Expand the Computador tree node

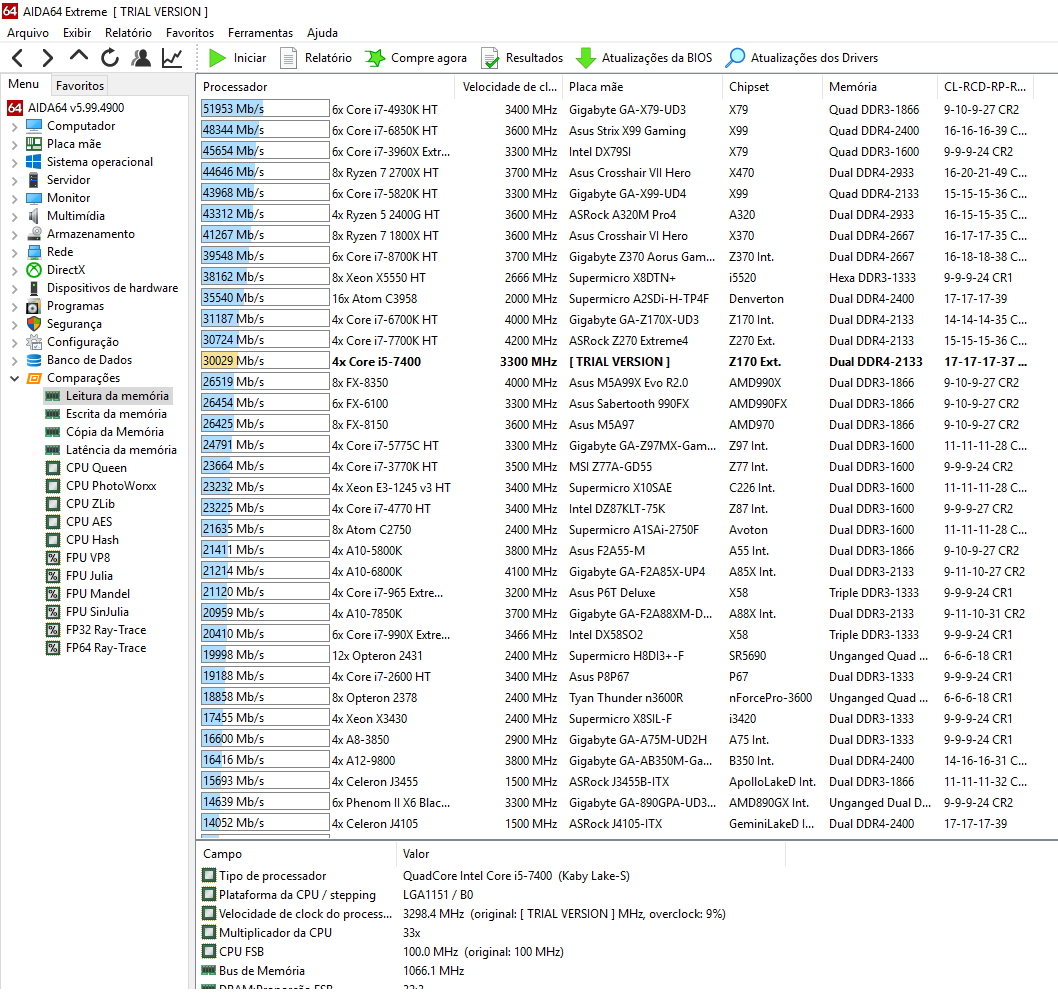[14, 126]
